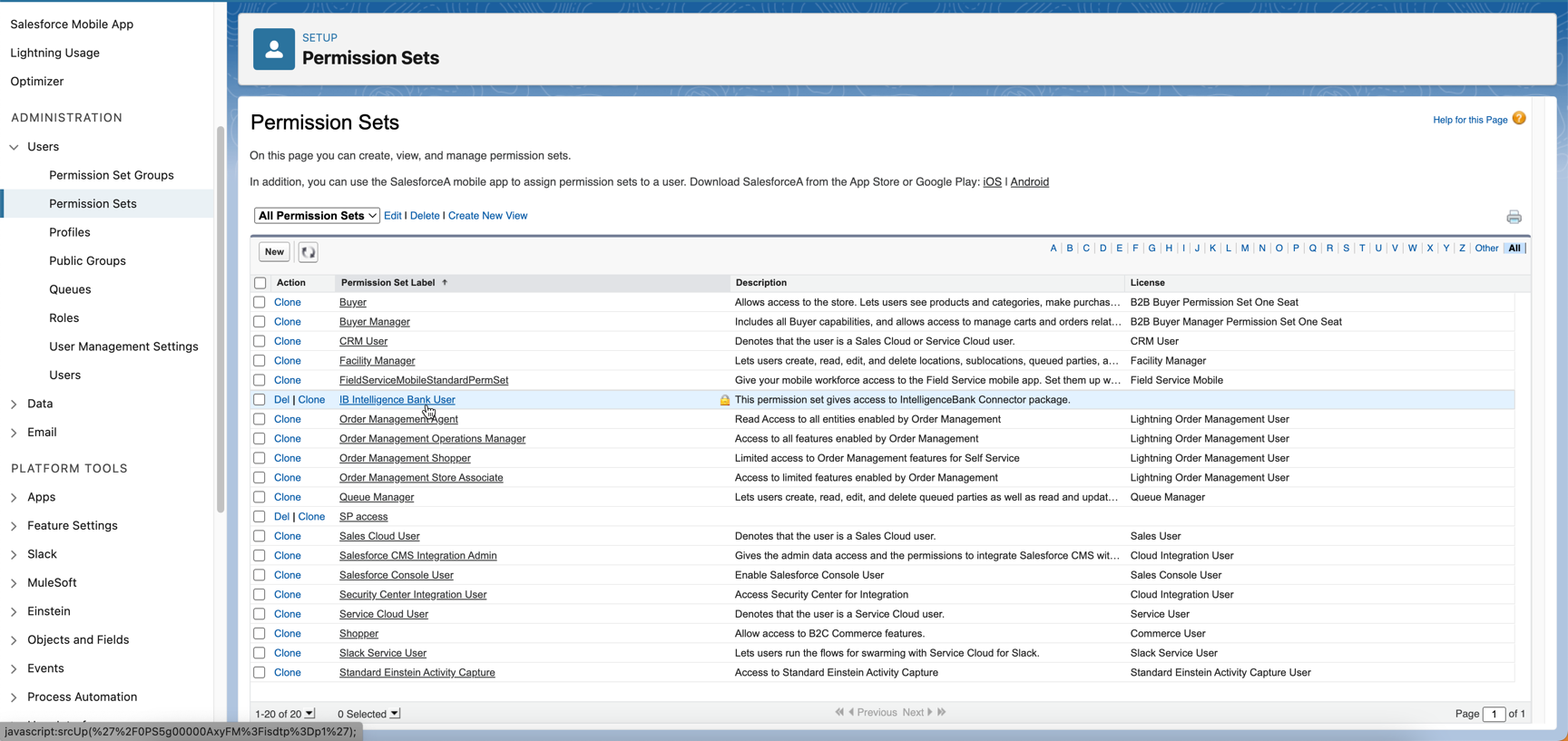
Task: Select the SP access row checkbox
Action: point(260,517)
